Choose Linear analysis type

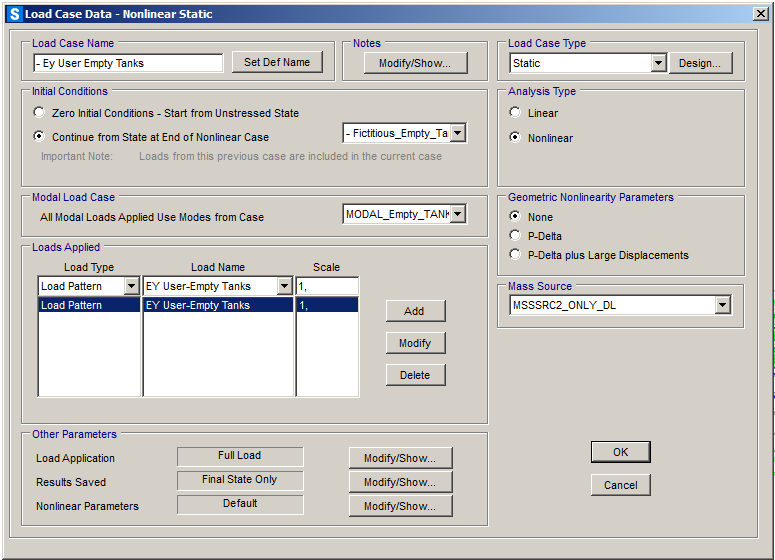[515, 113]
